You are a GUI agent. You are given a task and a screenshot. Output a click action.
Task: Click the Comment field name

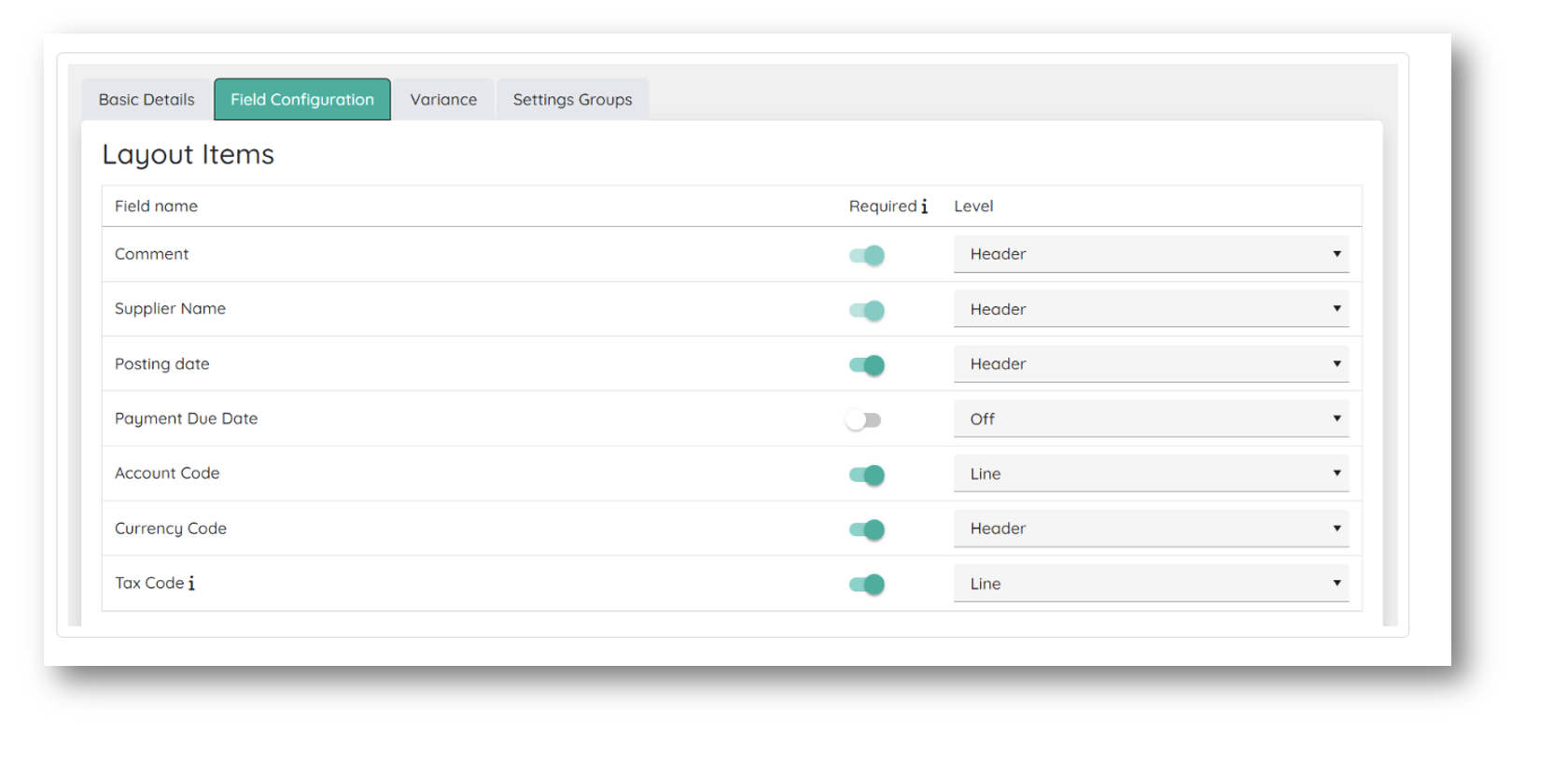pos(151,254)
